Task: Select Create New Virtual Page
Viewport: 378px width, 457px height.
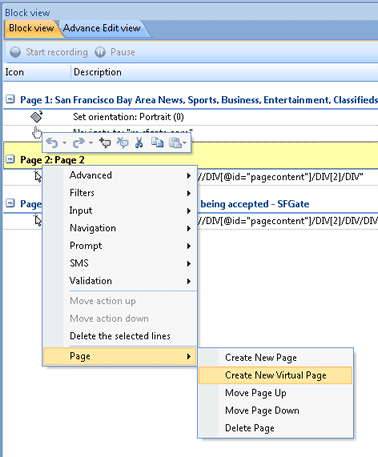Action: click(x=275, y=375)
